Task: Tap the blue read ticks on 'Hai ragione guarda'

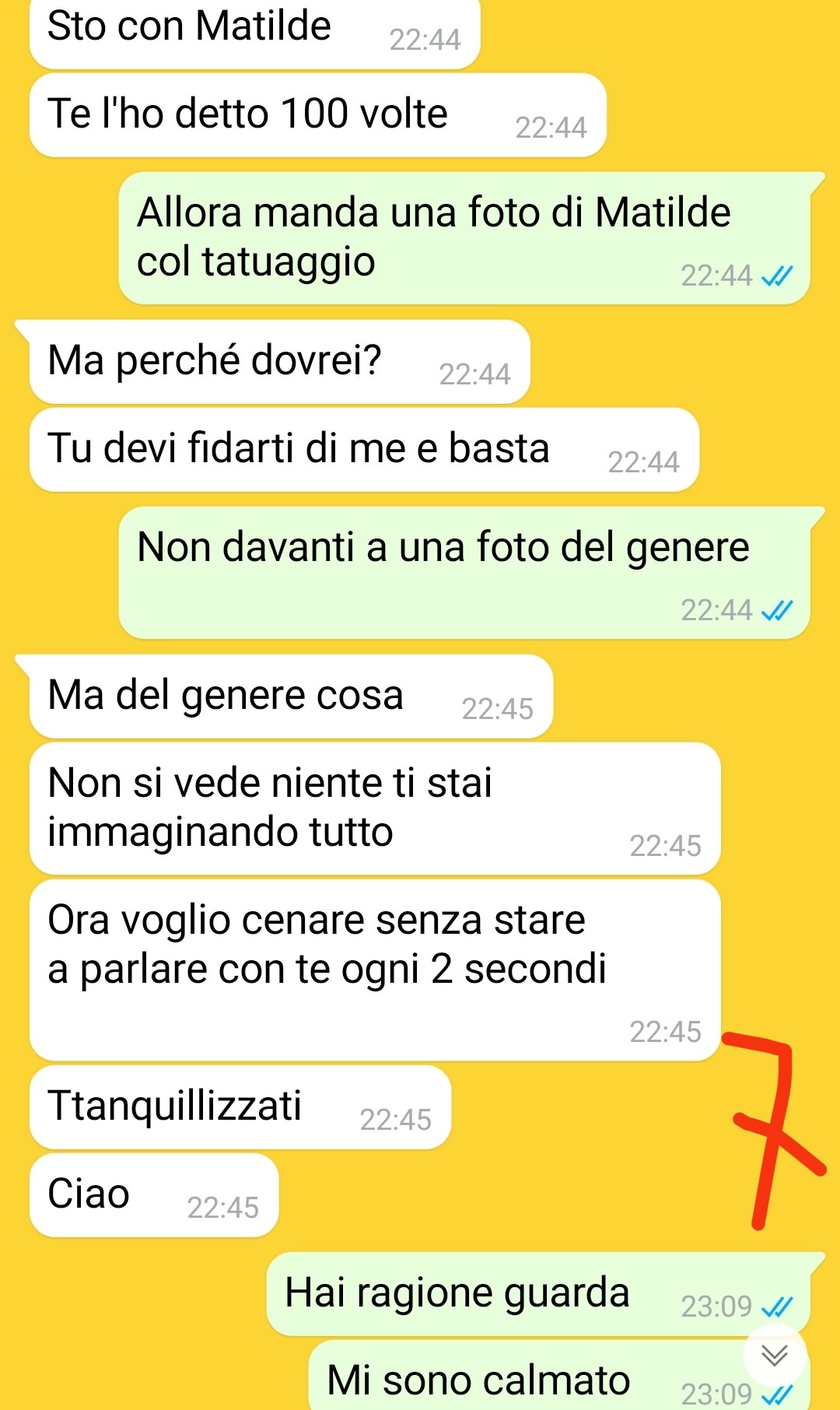Action: tap(777, 1307)
